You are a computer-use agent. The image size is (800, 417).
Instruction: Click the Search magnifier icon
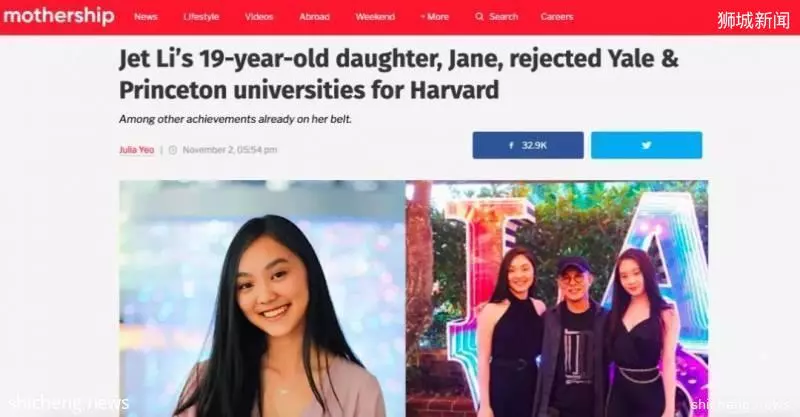coord(479,17)
